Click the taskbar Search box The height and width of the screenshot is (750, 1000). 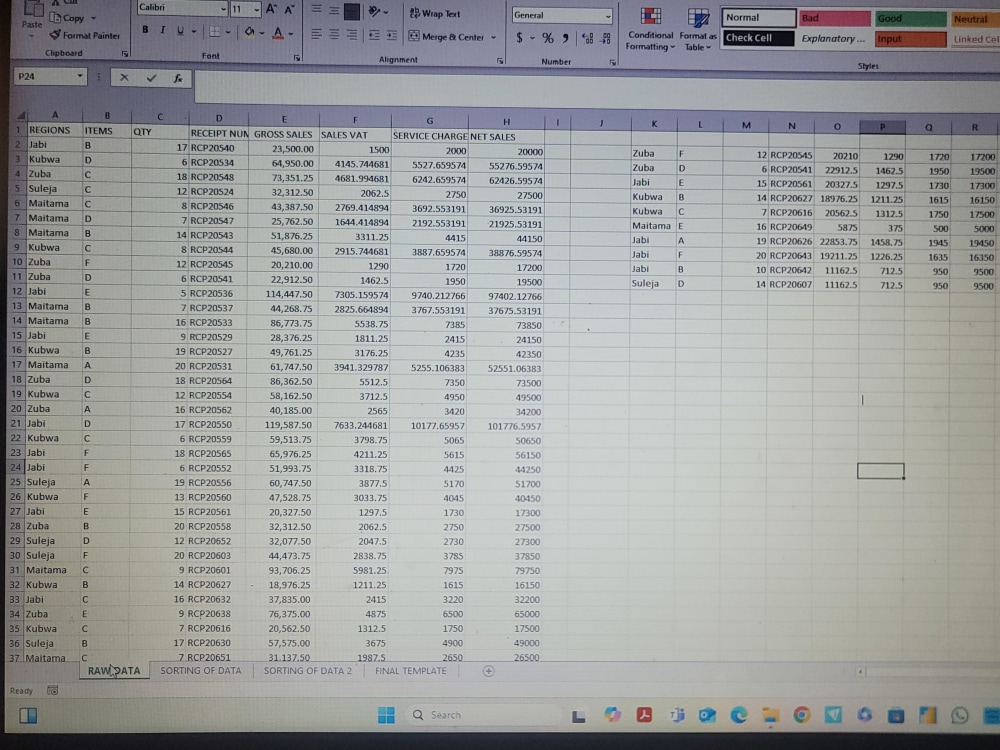point(483,715)
